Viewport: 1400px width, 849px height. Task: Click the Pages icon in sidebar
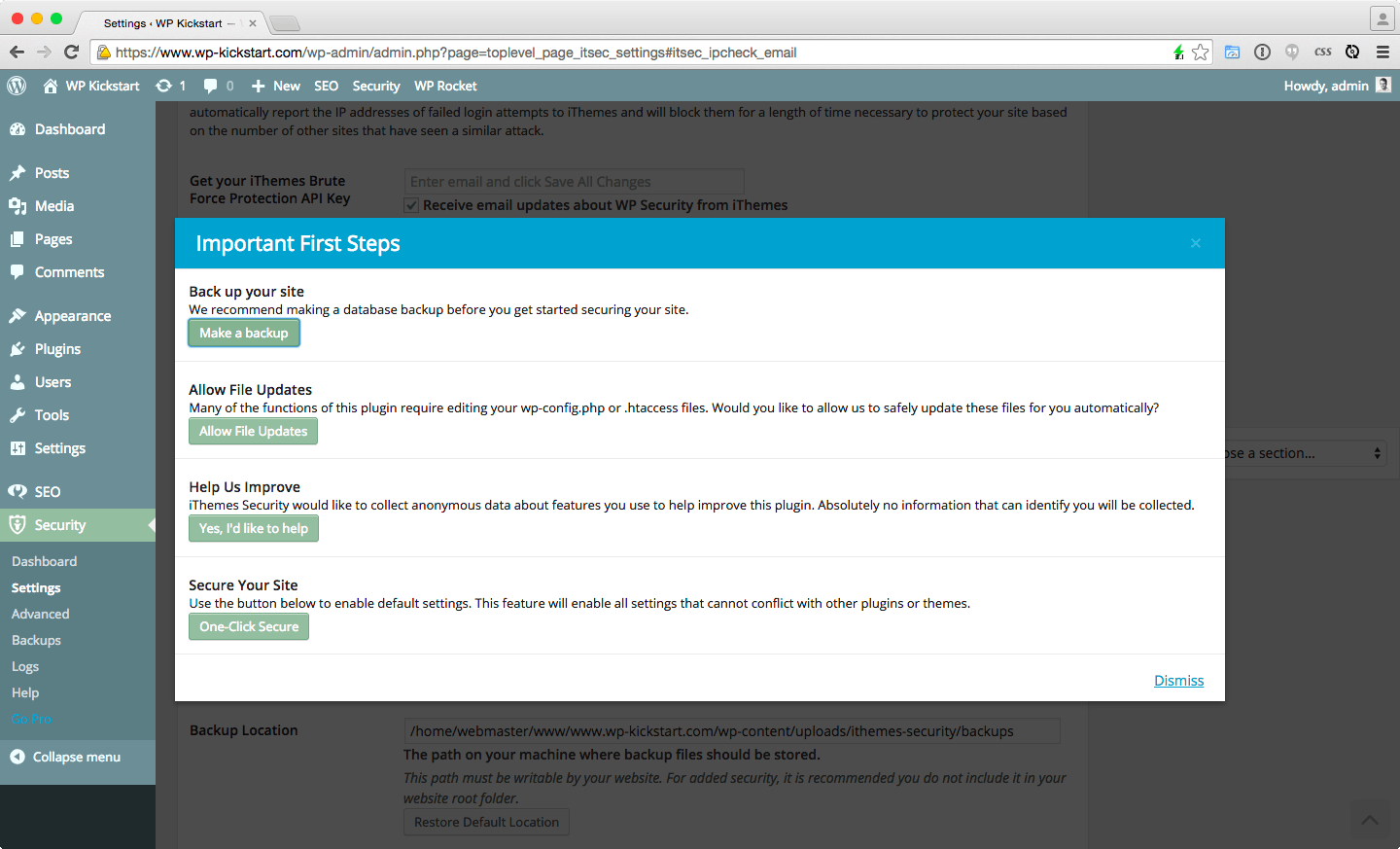click(x=17, y=239)
